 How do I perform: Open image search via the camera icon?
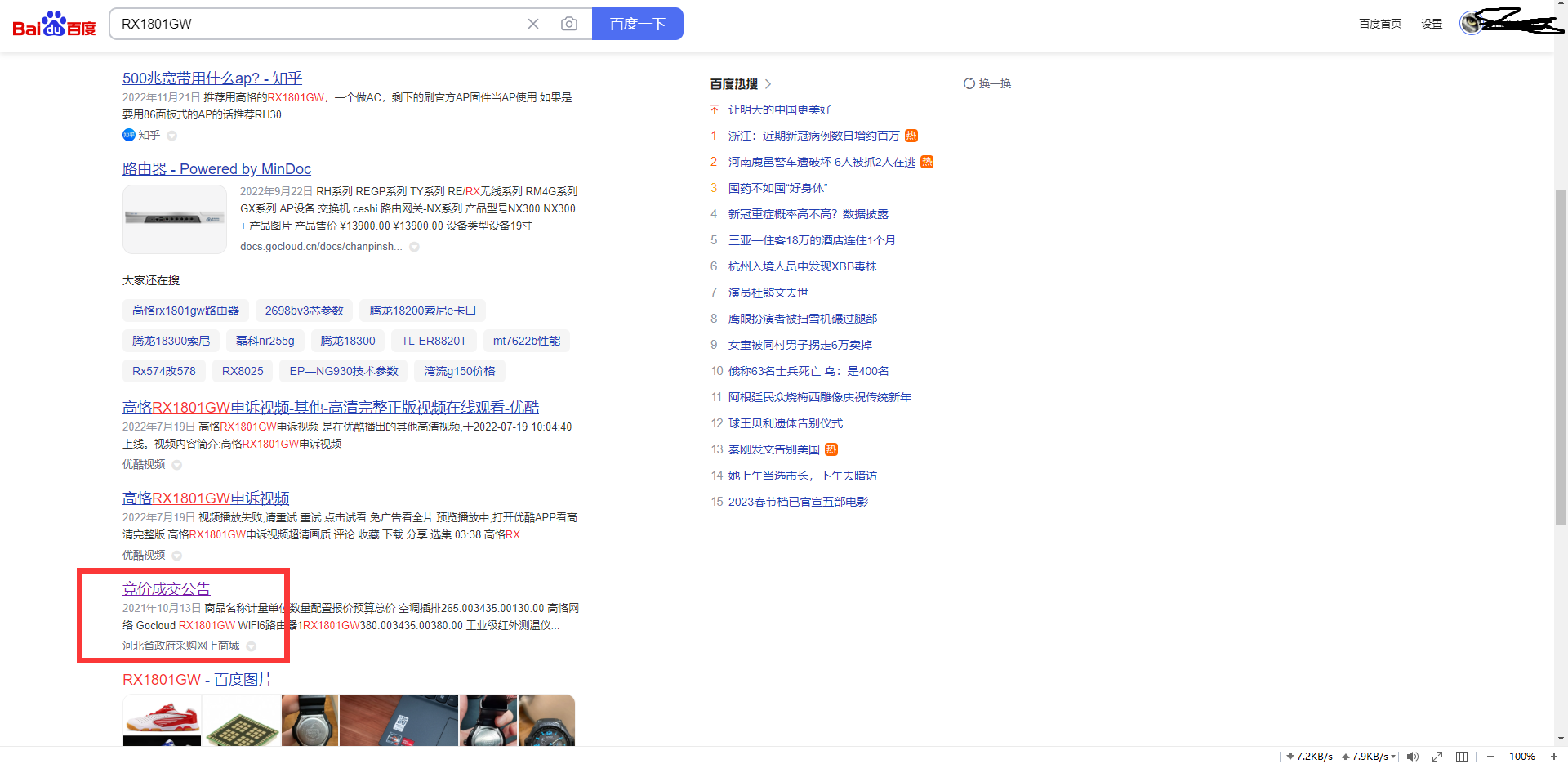569,24
